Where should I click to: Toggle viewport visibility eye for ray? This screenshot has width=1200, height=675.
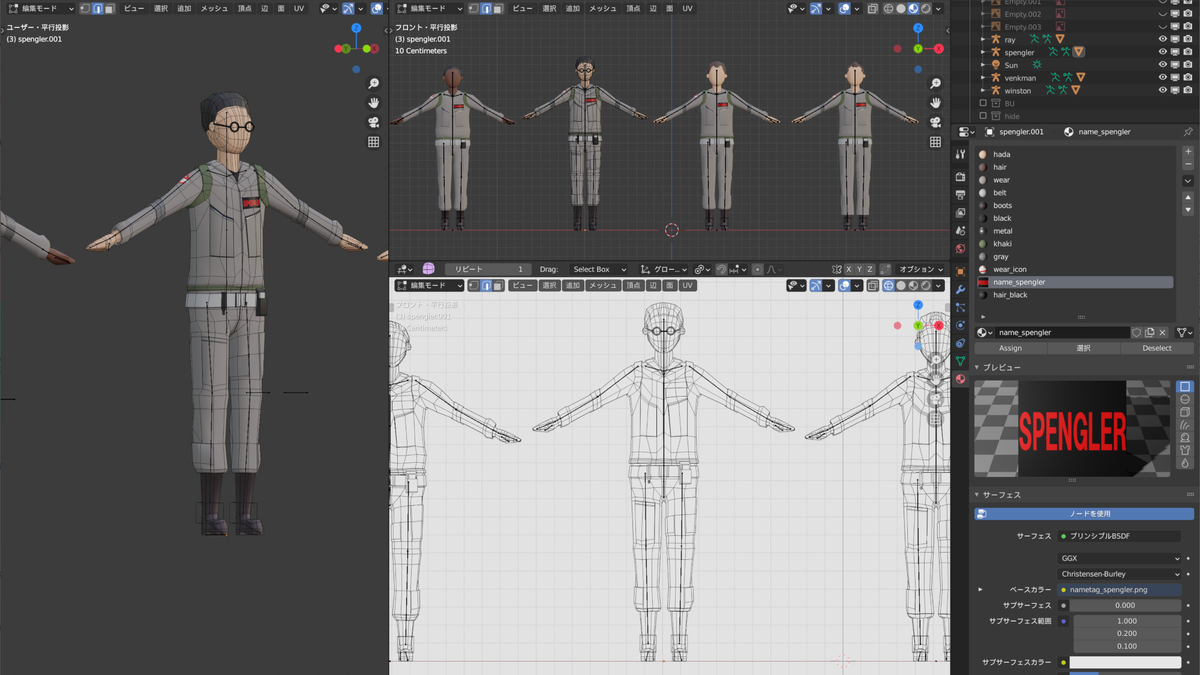[1162, 39]
